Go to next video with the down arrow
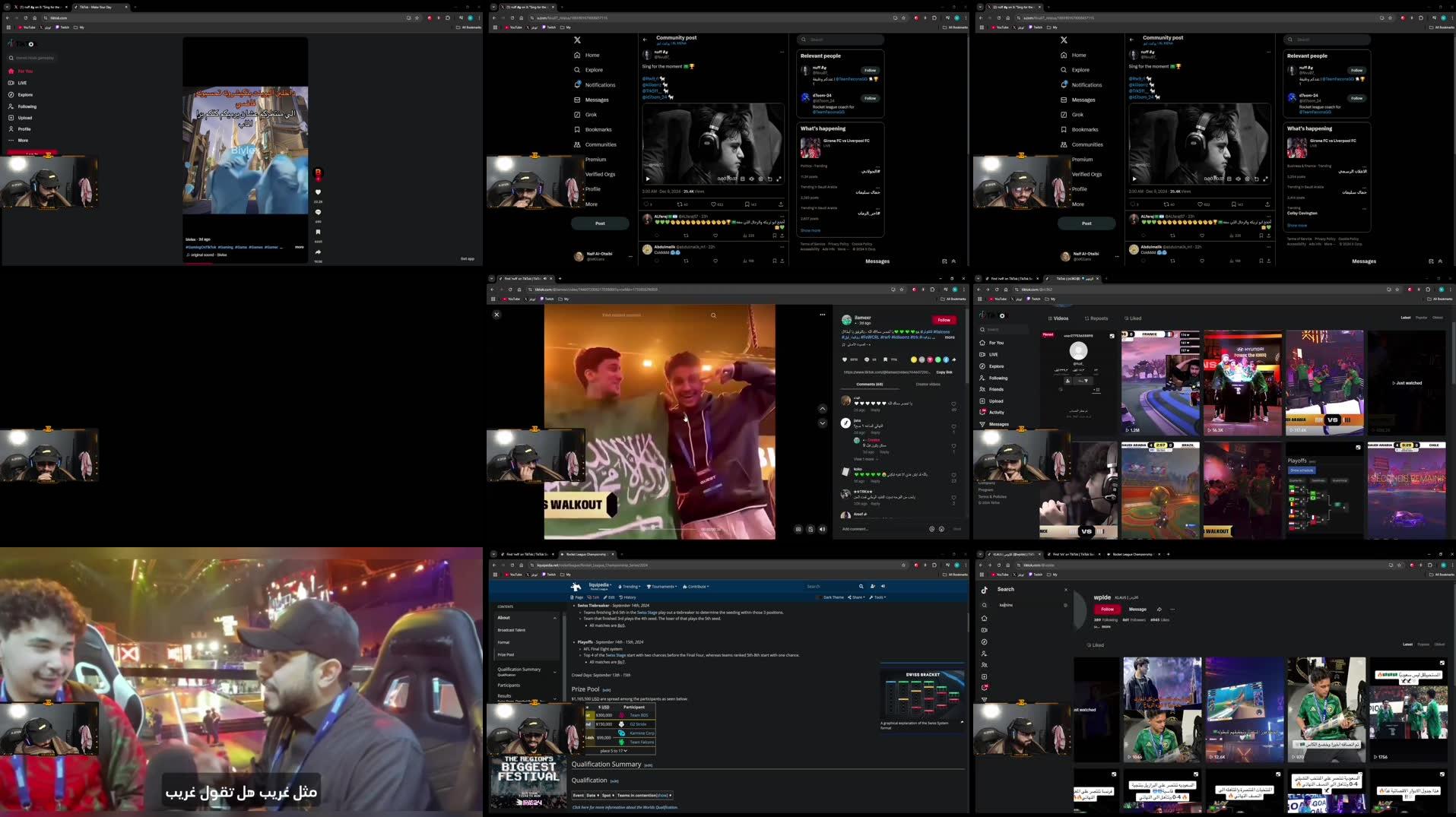Viewport: 1456px width, 817px height. pyautogui.click(x=822, y=423)
